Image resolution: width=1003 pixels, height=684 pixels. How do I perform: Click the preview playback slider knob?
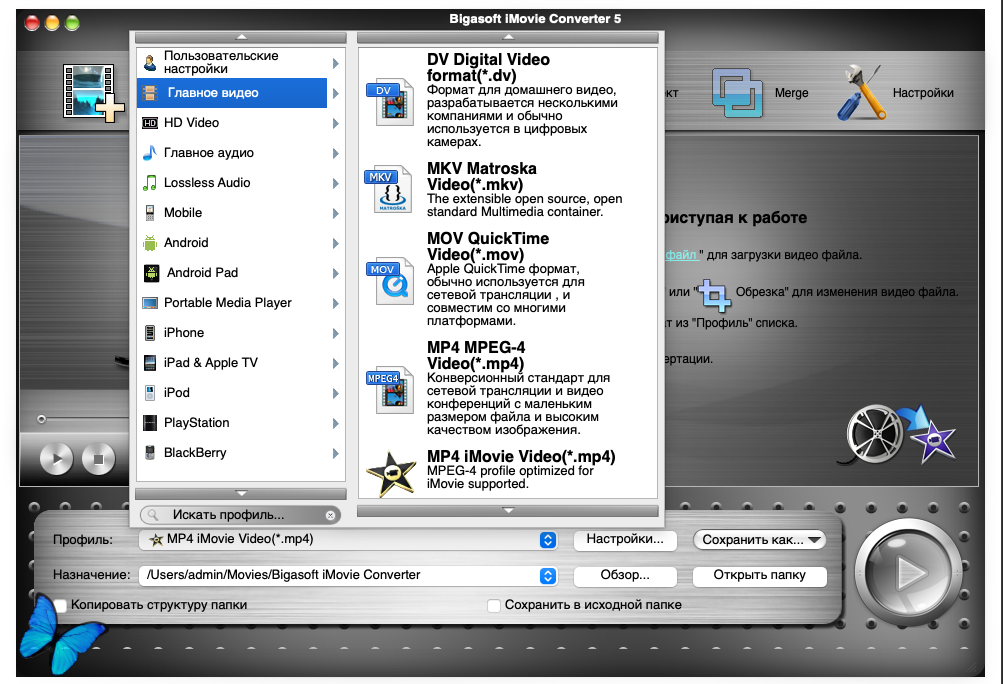(x=42, y=419)
